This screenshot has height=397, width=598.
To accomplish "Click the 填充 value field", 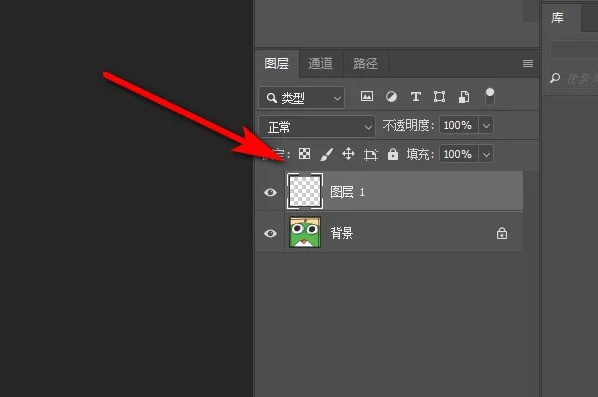I will [458, 154].
